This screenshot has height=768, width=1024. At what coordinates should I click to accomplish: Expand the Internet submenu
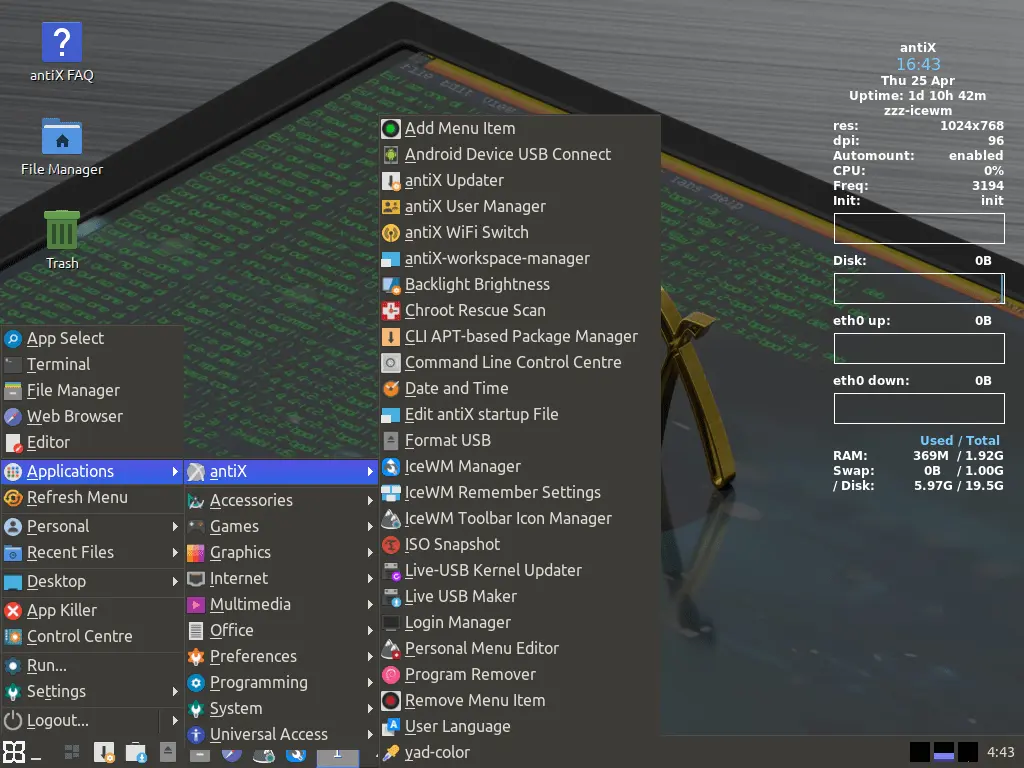pyautogui.click(x=281, y=579)
